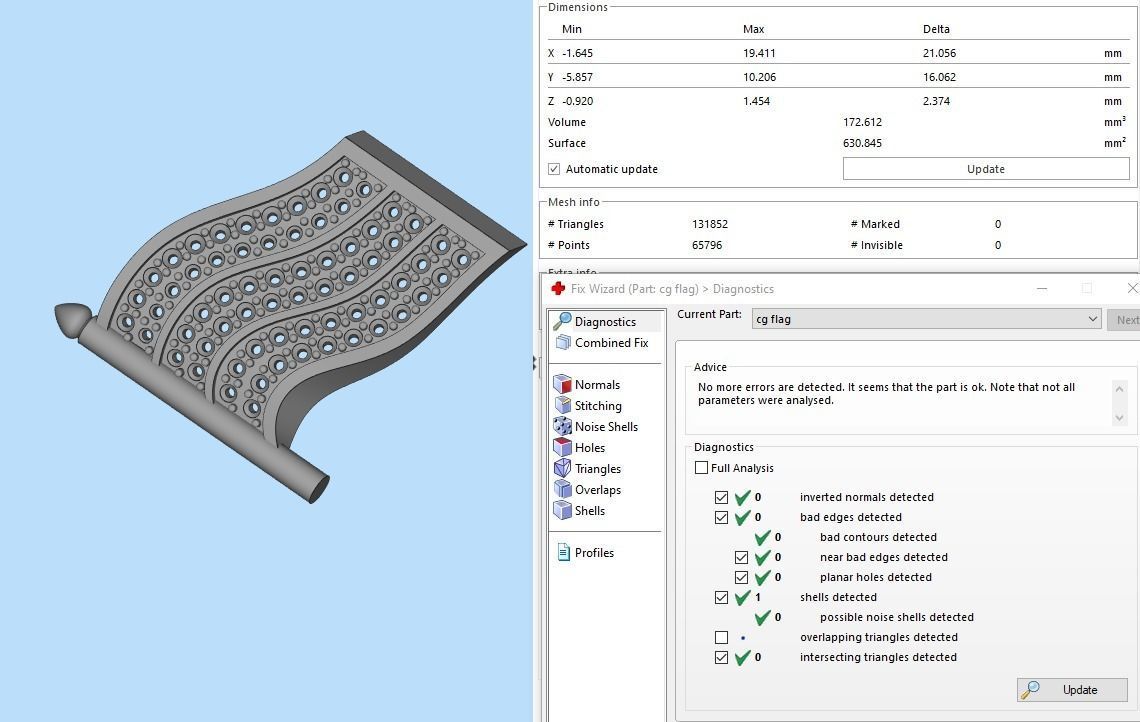Click the Y Delta value 16.062
The width and height of the screenshot is (1140, 722).
(x=939, y=77)
